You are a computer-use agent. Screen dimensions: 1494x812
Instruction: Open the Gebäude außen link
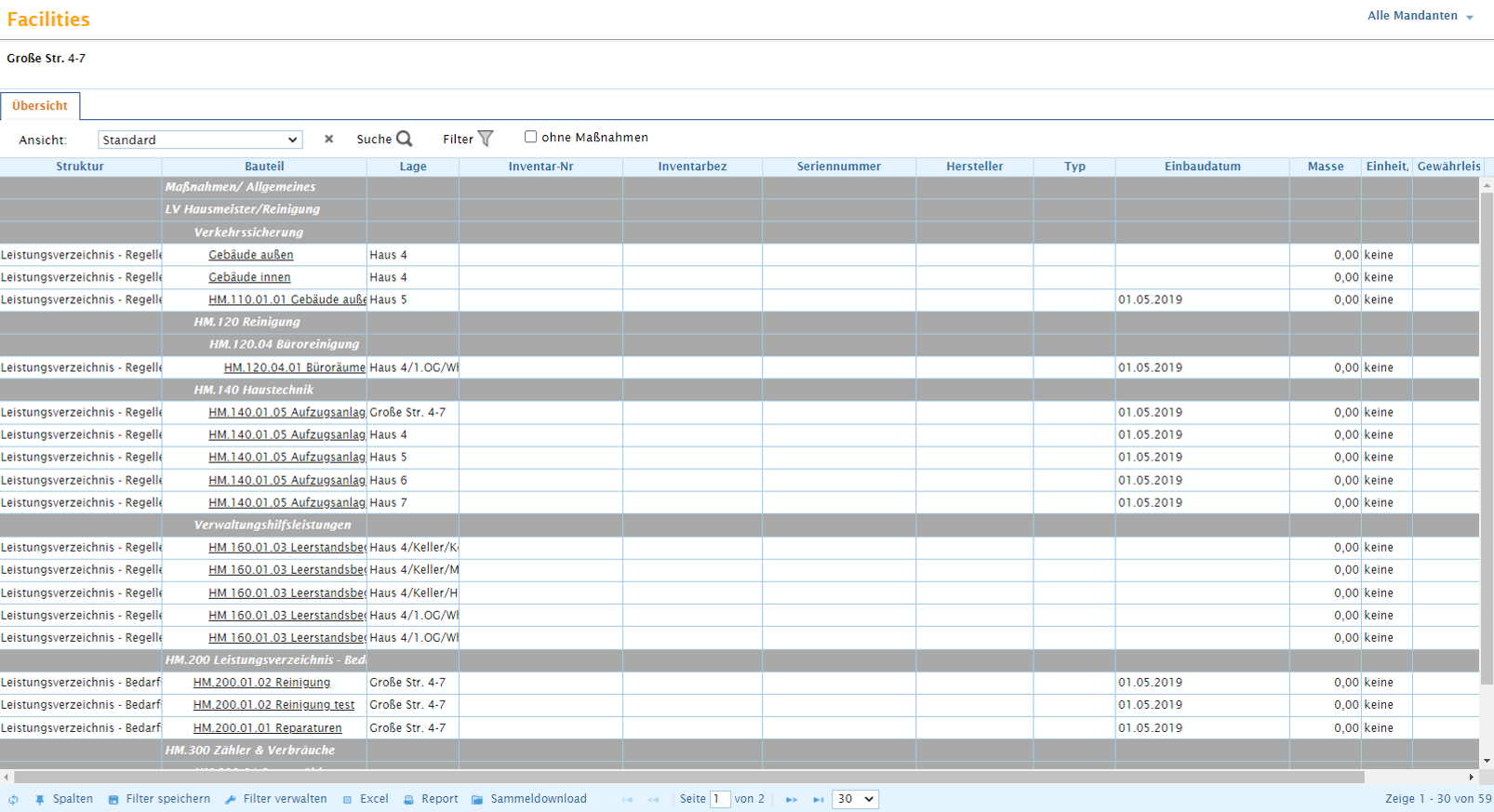pos(250,255)
